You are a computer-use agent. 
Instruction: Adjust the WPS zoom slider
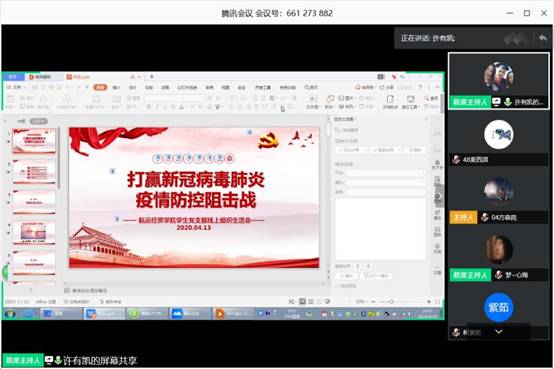[391, 302]
